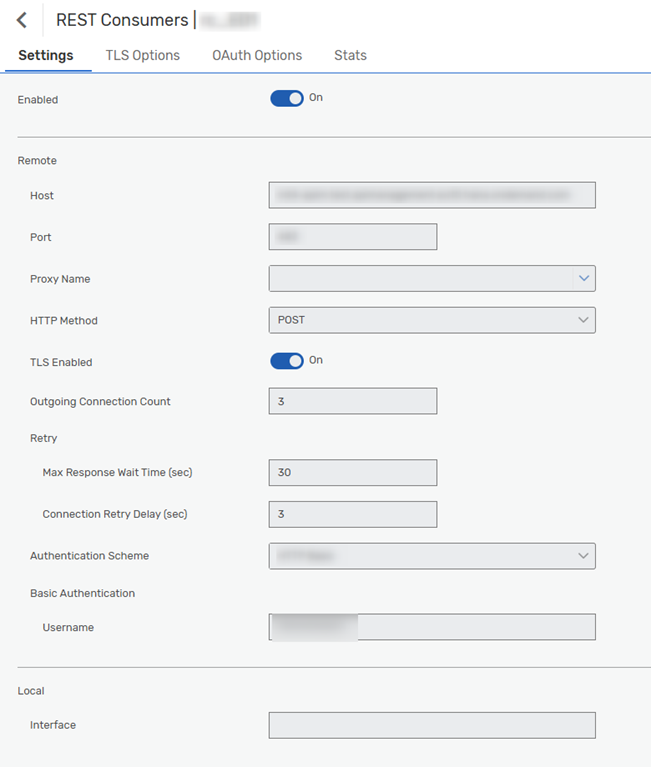The image size is (651, 767).
Task: Disable the TLS Enabled switch
Action: coord(287,361)
